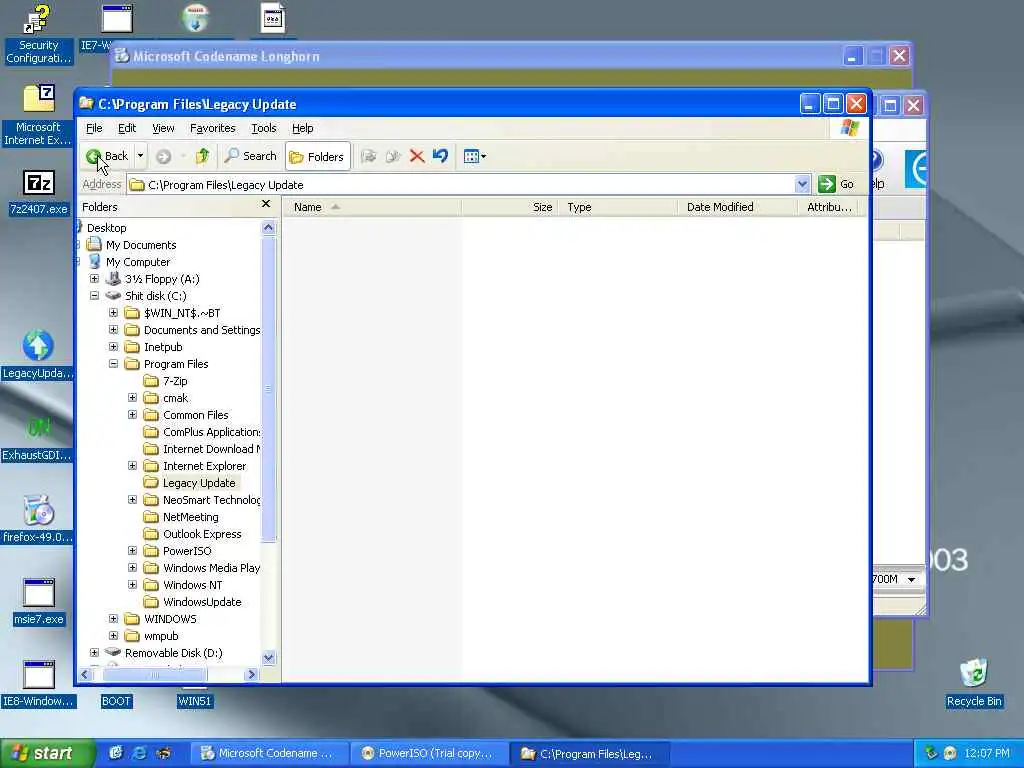
Task: Expand the Inetpub folder node
Action: (113, 347)
